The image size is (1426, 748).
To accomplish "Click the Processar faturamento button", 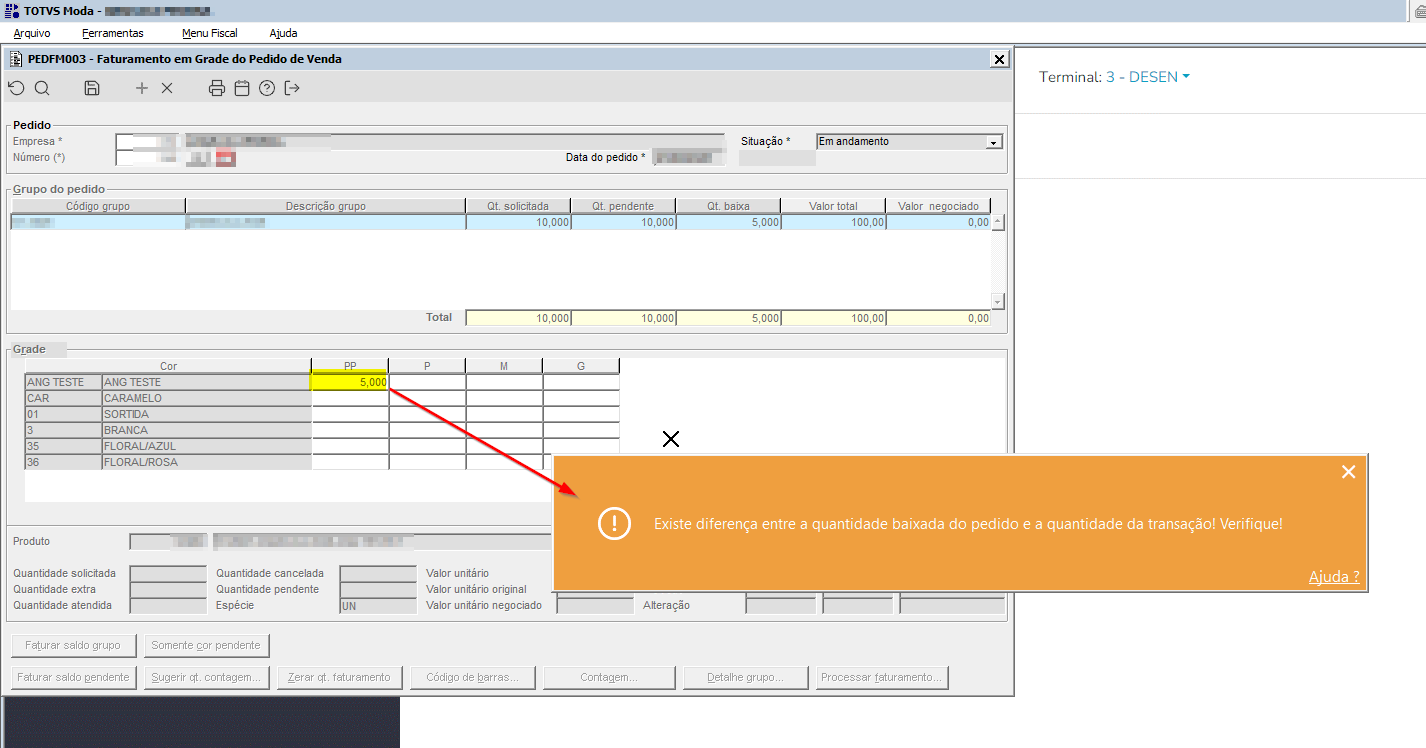I will click(x=881, y=677).
